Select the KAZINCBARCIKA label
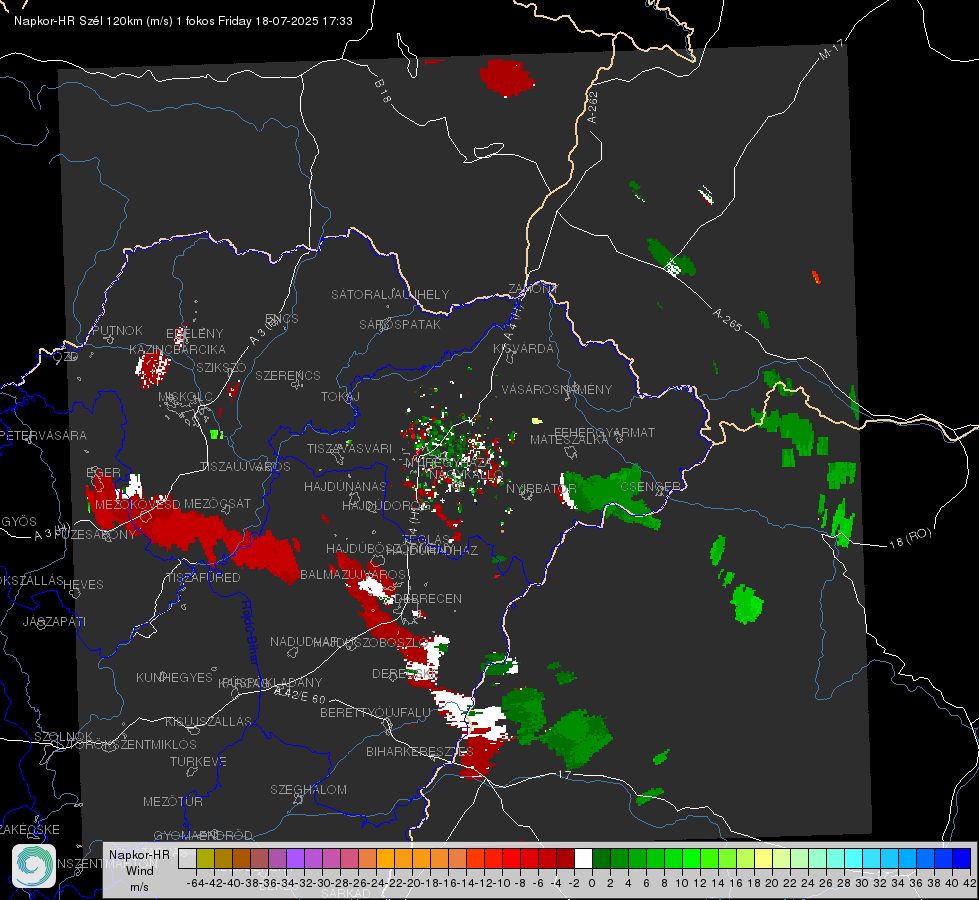 [x=177, y=349]
